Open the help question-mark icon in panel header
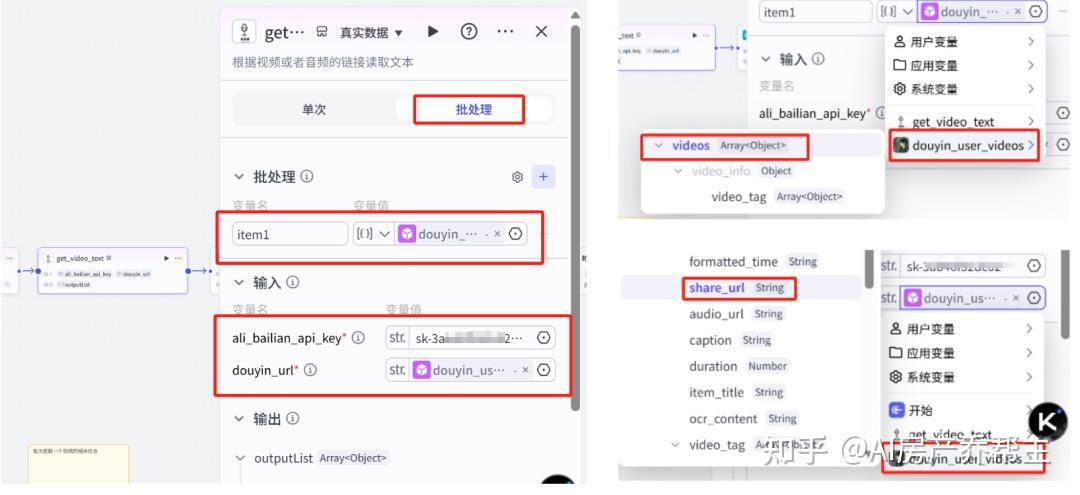This screenshot has width=1080, height=495. 469,31
